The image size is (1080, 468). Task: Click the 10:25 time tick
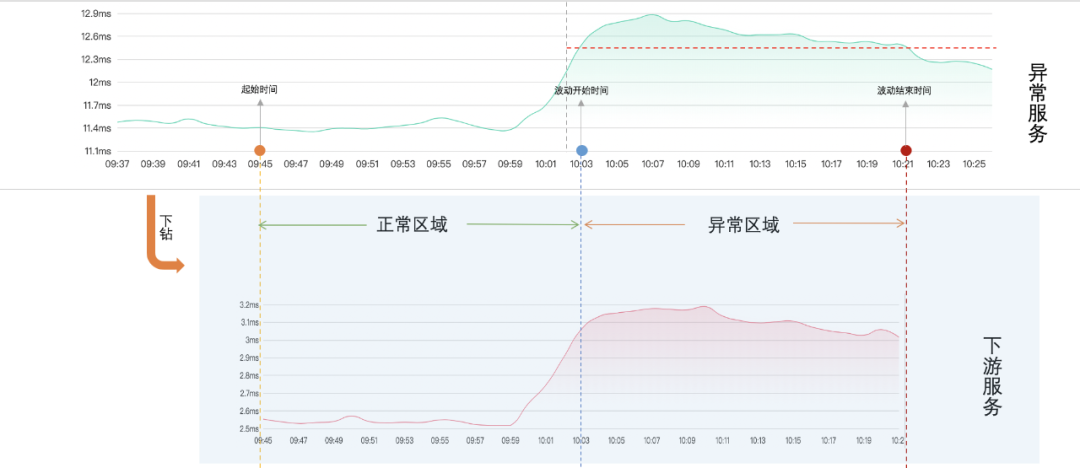(974, 164)
